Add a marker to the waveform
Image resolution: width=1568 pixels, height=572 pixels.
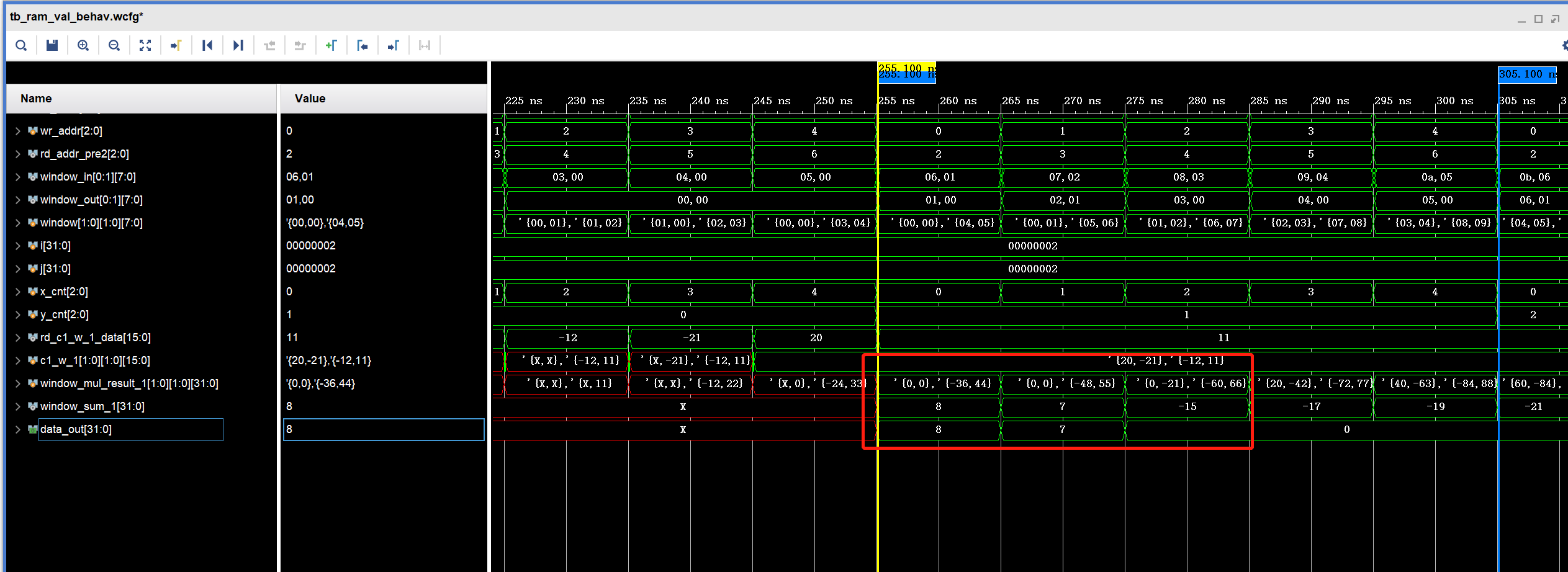(x=331, y=45)
